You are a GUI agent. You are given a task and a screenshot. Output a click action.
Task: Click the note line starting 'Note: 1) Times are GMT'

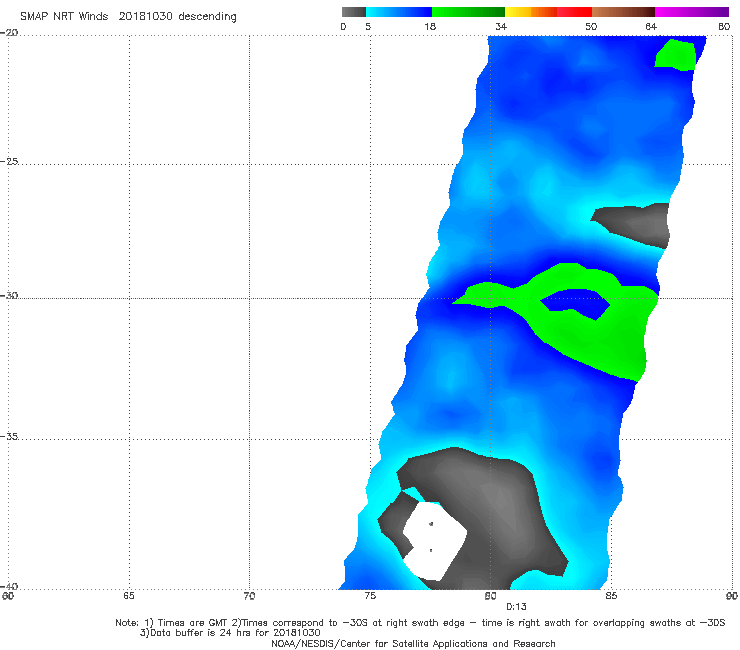click(x=420, y=623)
